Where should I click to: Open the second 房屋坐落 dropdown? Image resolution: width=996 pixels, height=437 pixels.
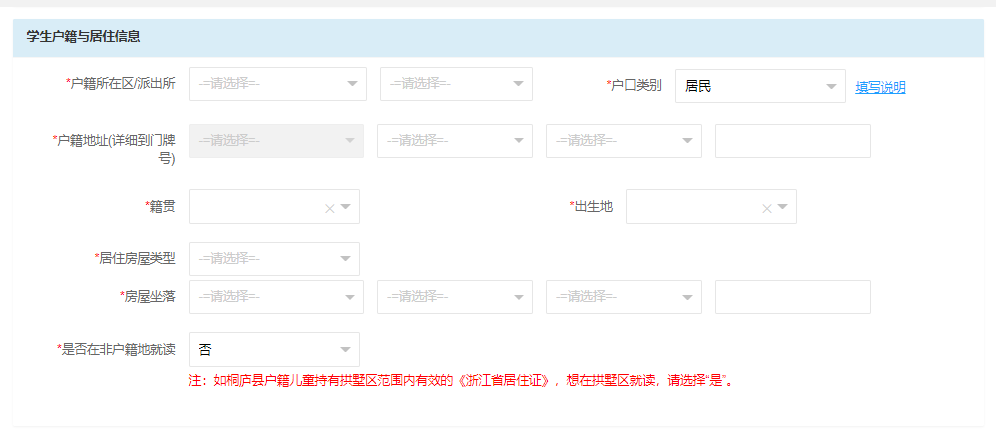point(455,297)
